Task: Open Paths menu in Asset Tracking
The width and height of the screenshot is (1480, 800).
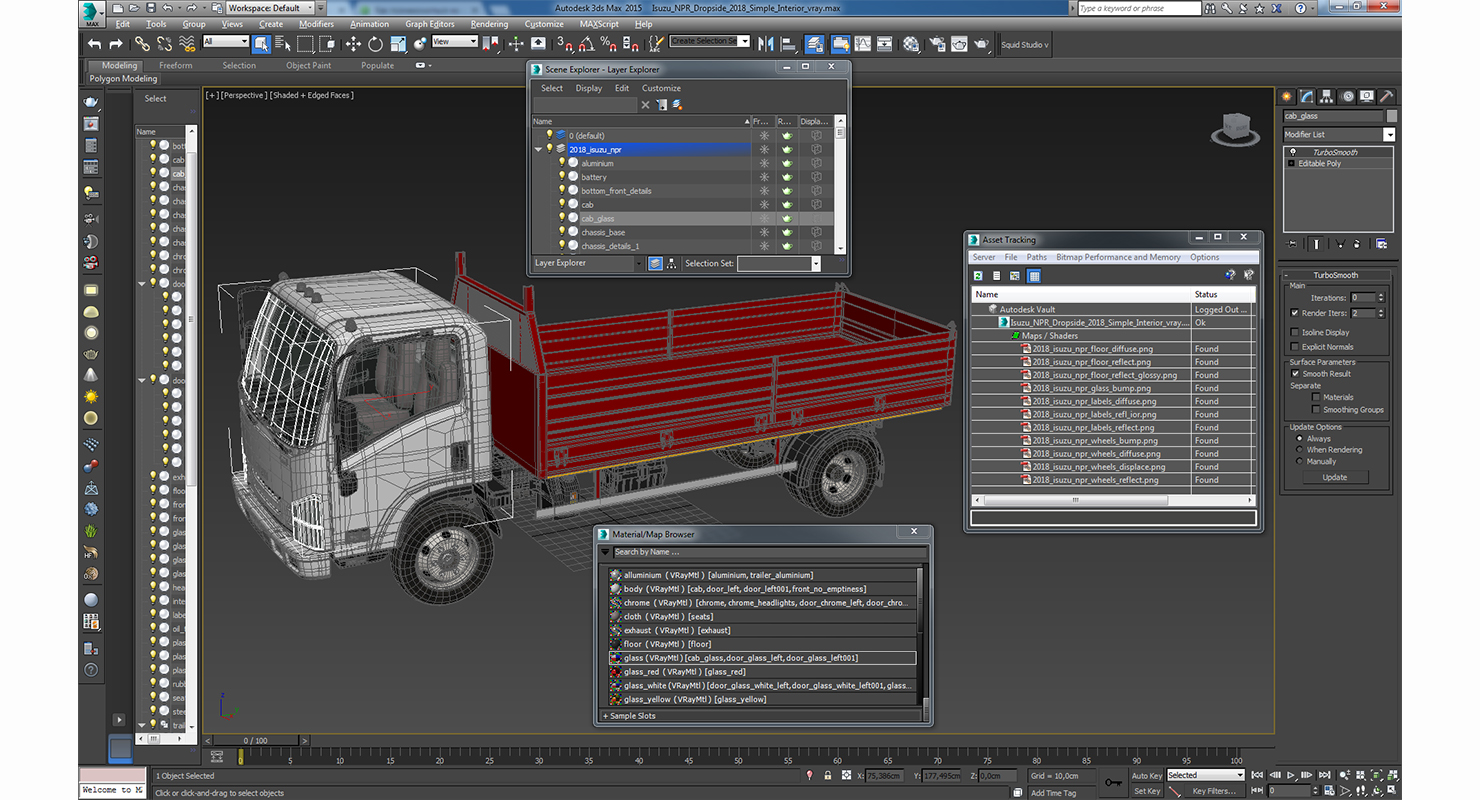Action: point(1037,257)
